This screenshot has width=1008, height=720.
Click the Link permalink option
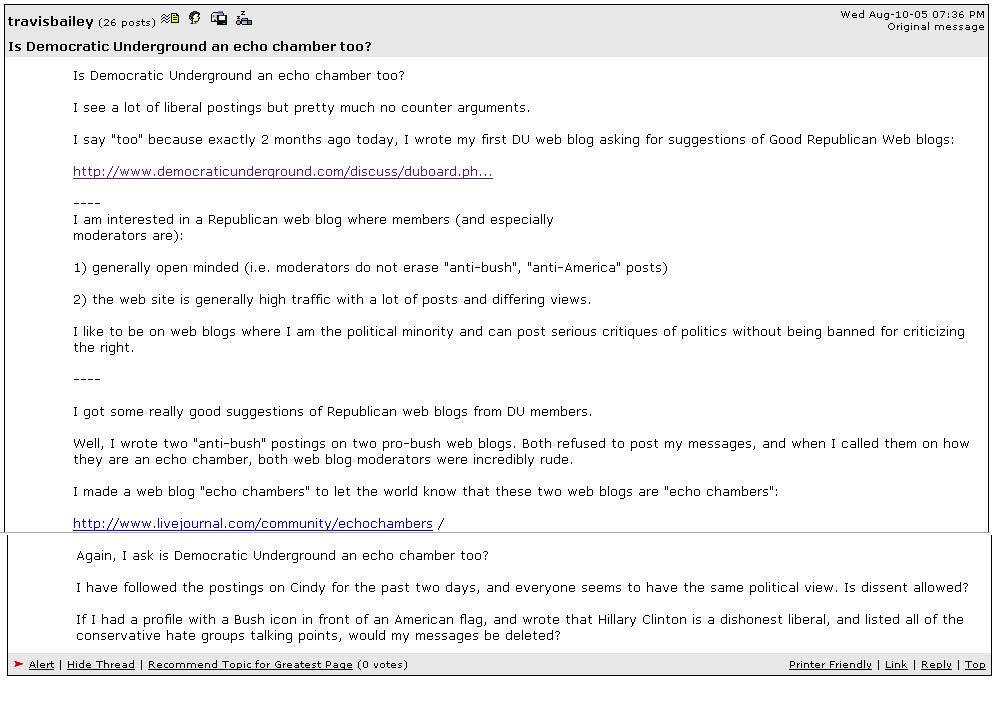click(896, 665)
